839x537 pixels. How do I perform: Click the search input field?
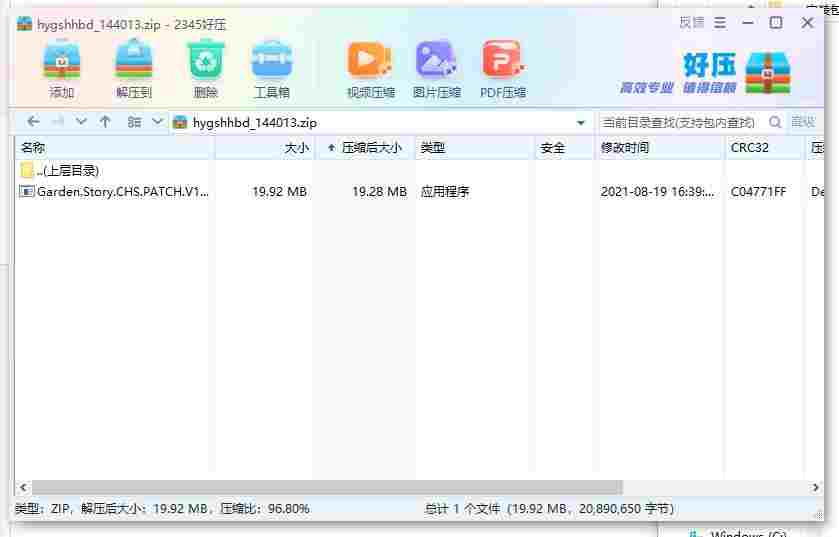[x=682, y=122]
